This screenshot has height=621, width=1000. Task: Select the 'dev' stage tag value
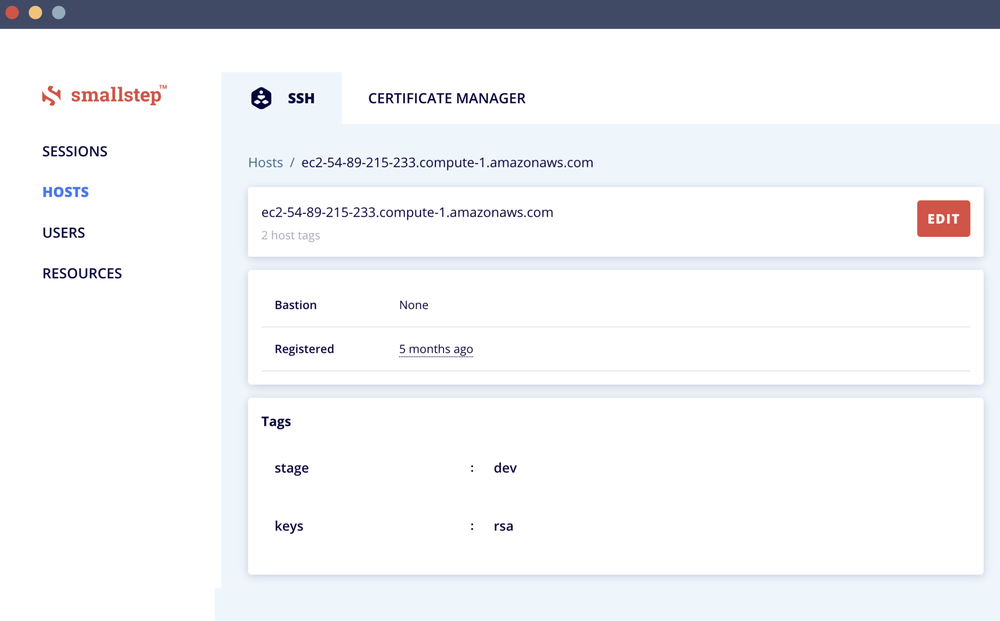click(x=505, y=467)
